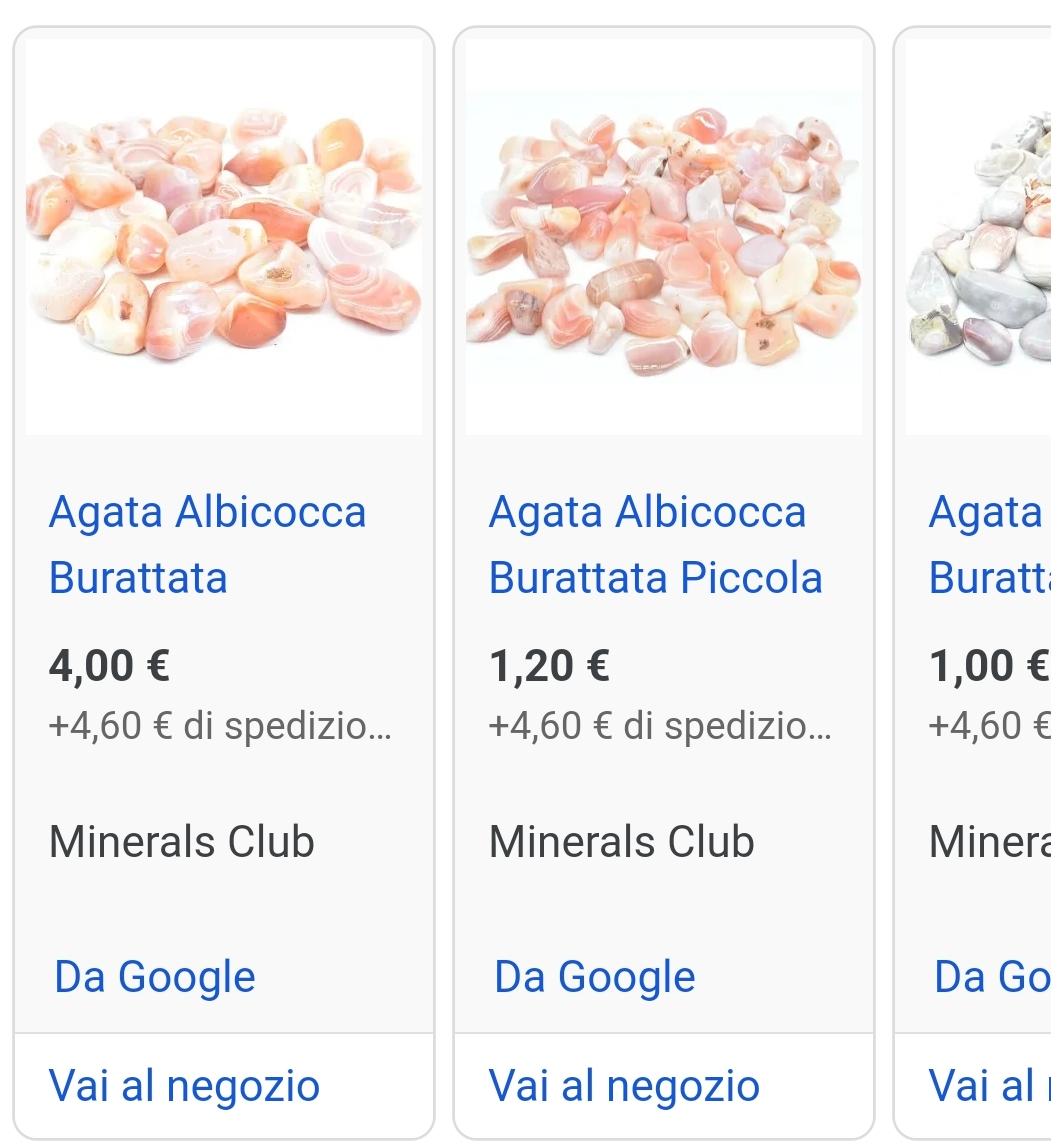Open the 'Agata Albicocca Burattata Piccola' title link
The image size is (1051, 1141).
[x=655, y=545]
